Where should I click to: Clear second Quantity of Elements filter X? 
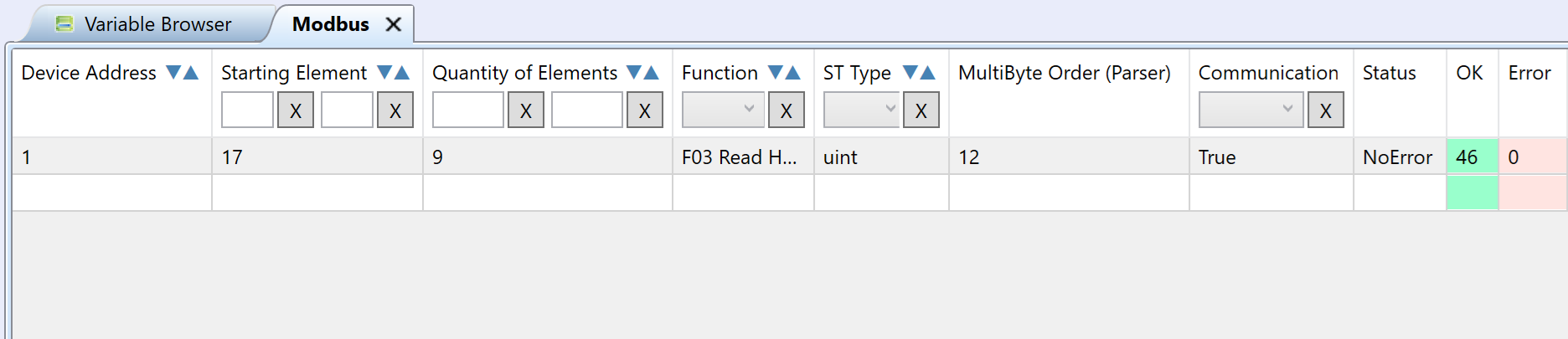pyautogui.click(x=645, y=110)
